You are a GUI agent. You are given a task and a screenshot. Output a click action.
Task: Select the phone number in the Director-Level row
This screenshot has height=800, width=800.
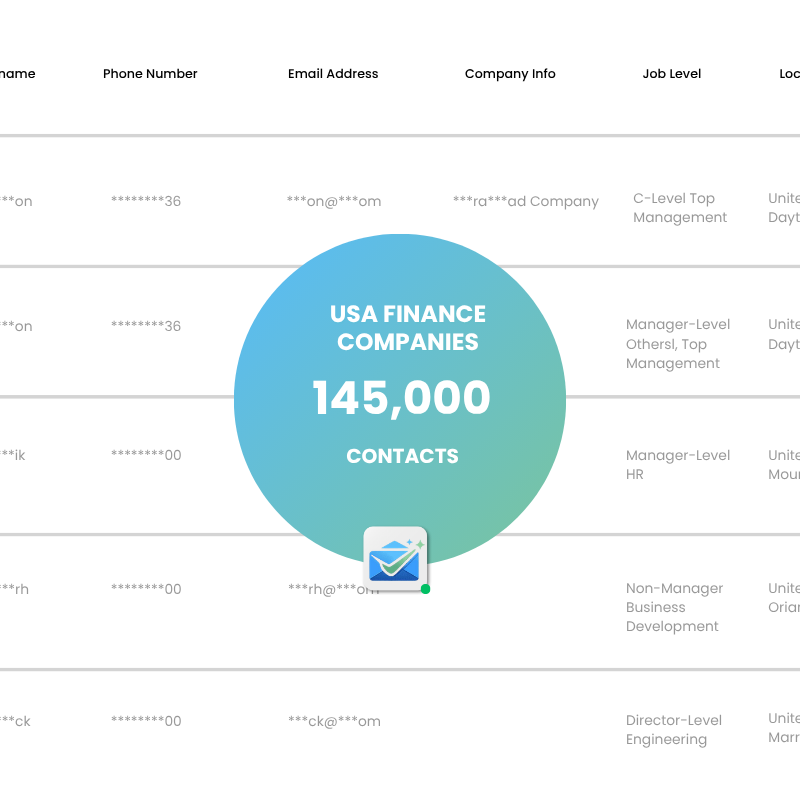(146, 721)
